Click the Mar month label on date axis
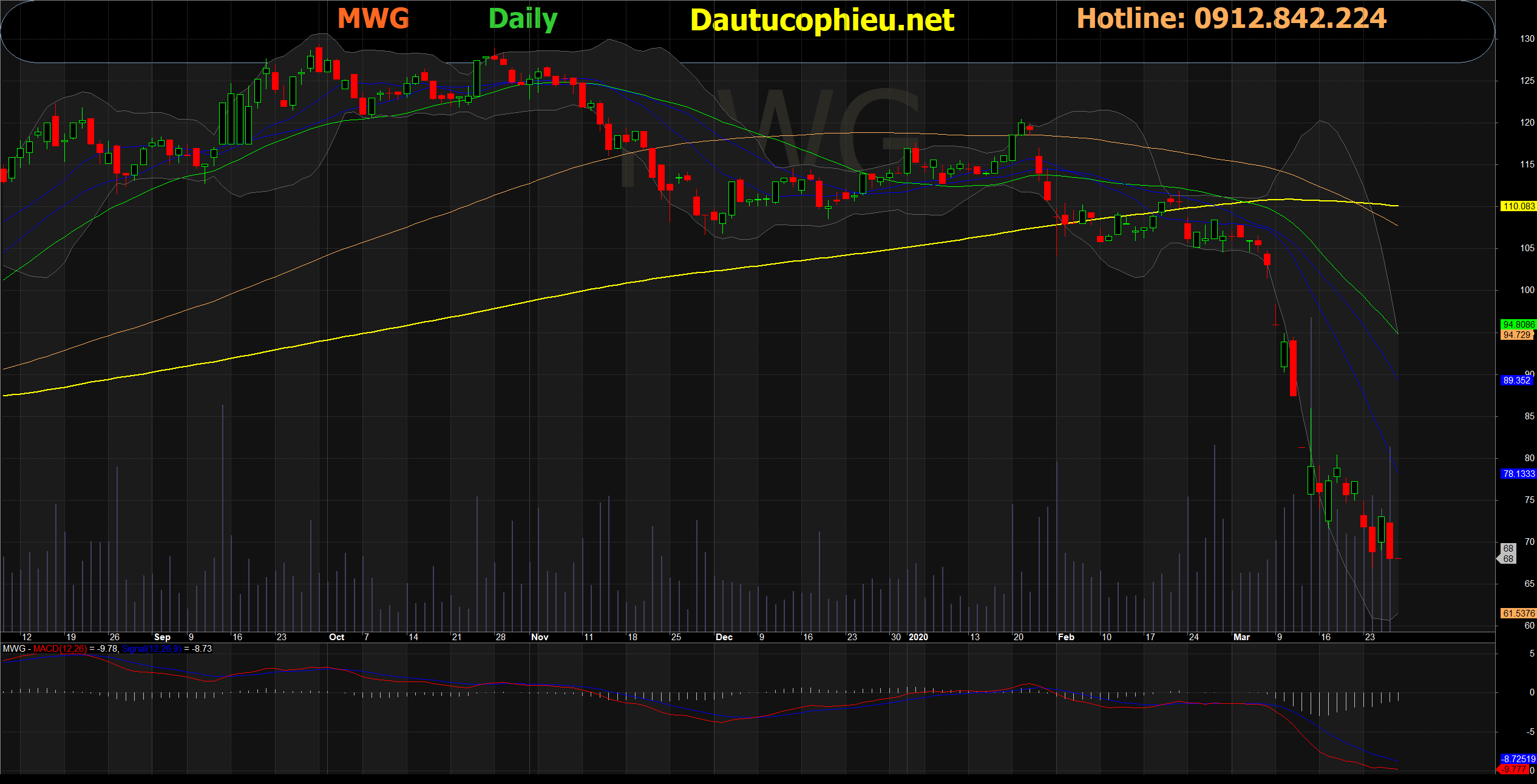The height and width of the screenshot is (784, 1537). coord(1241,637)
